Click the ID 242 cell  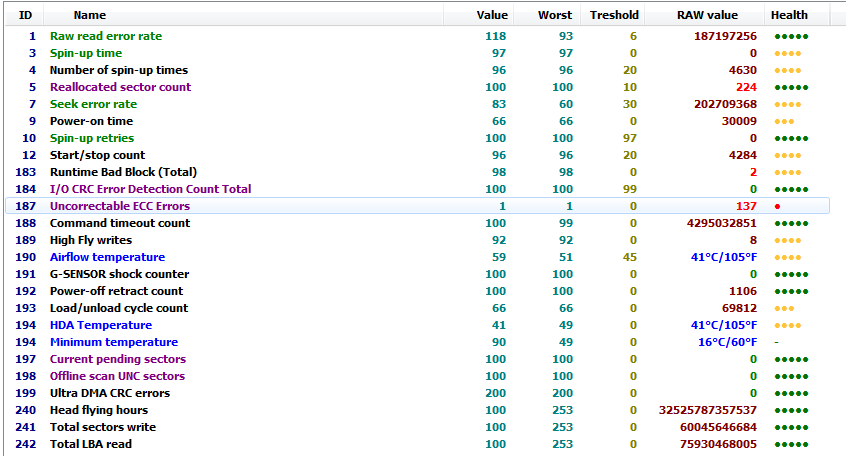coord(25,444)
